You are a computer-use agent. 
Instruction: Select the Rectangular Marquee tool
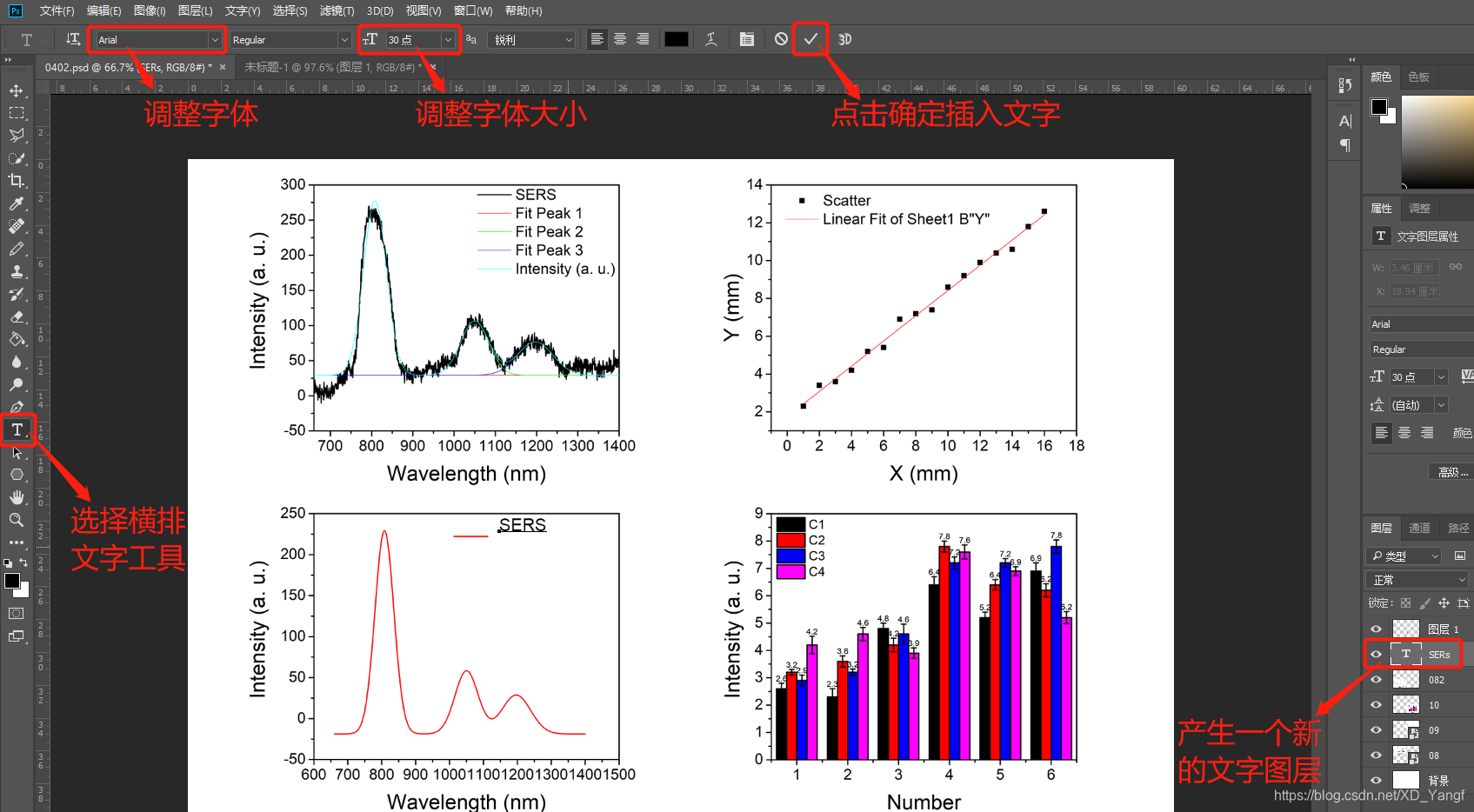tap(17, 113)
